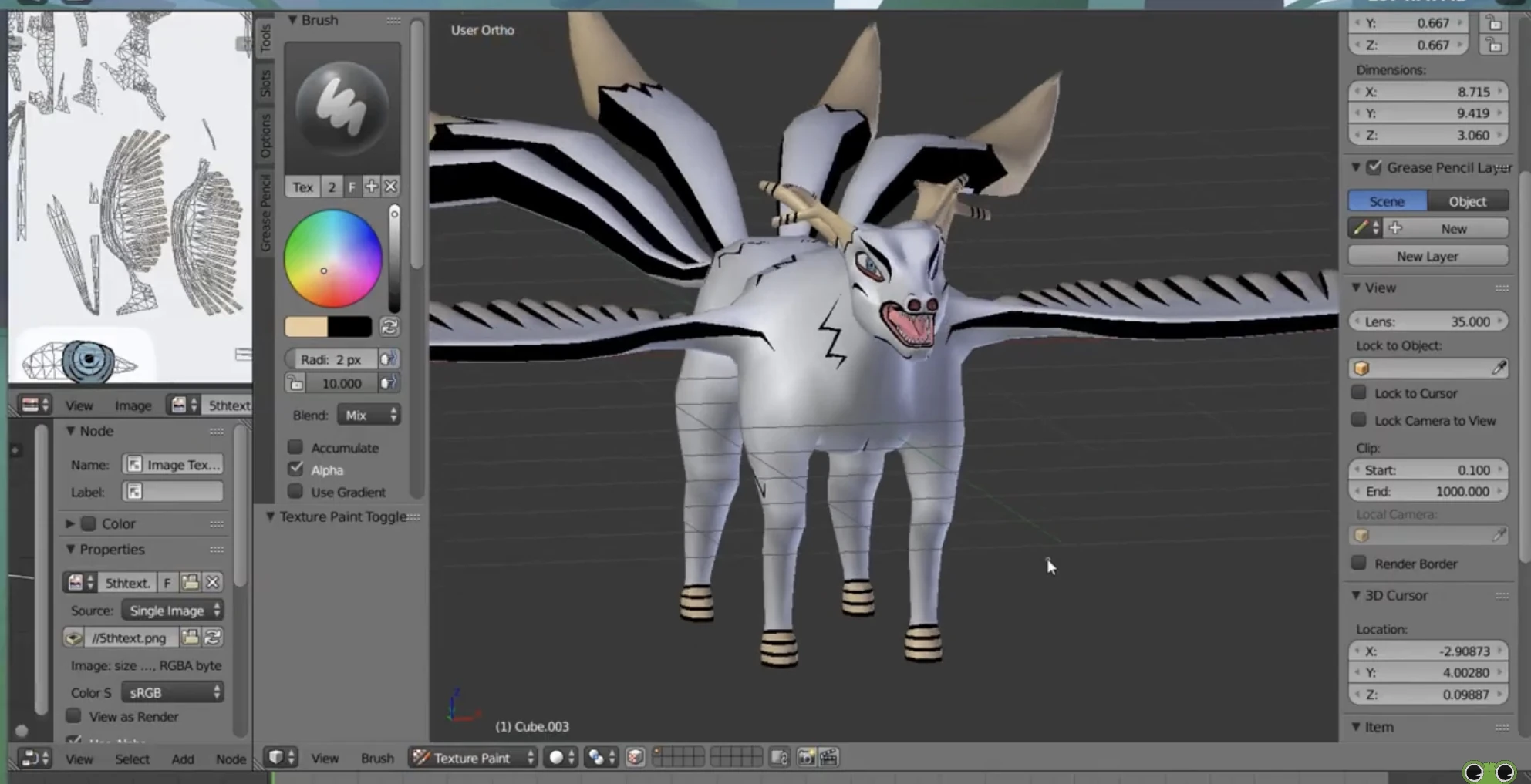Click the eyedropper beside Lock to Object
1531x784 pixels.
click(x=1499, y=368)
